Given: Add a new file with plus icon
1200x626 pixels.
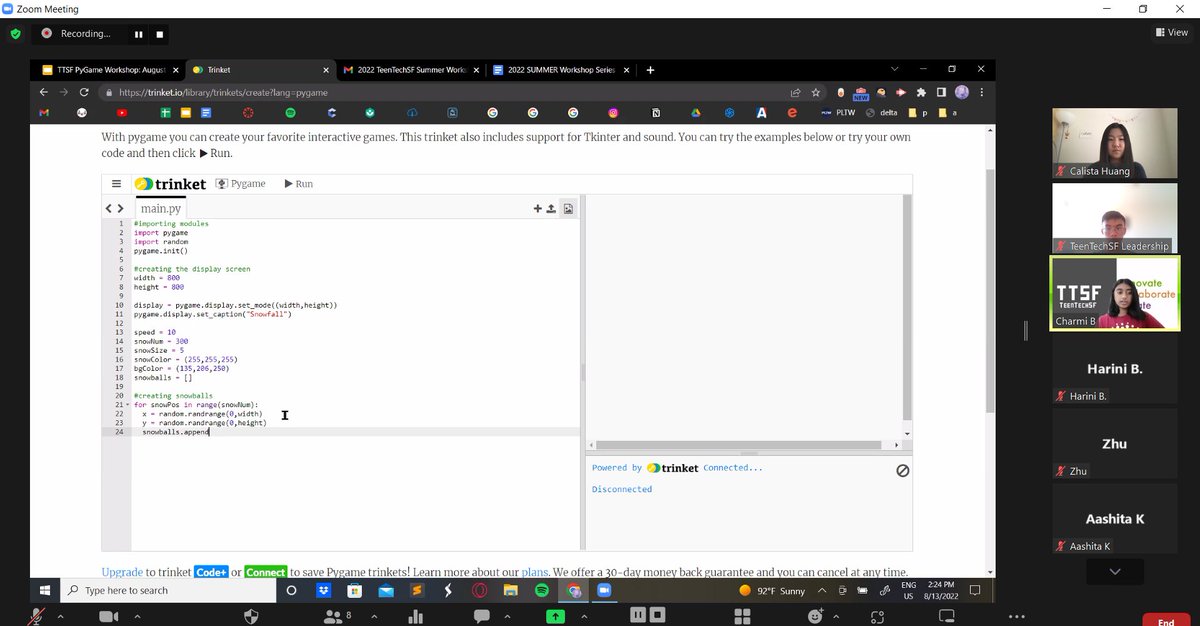Looking at the screenshot, I should tap(538, 209).
